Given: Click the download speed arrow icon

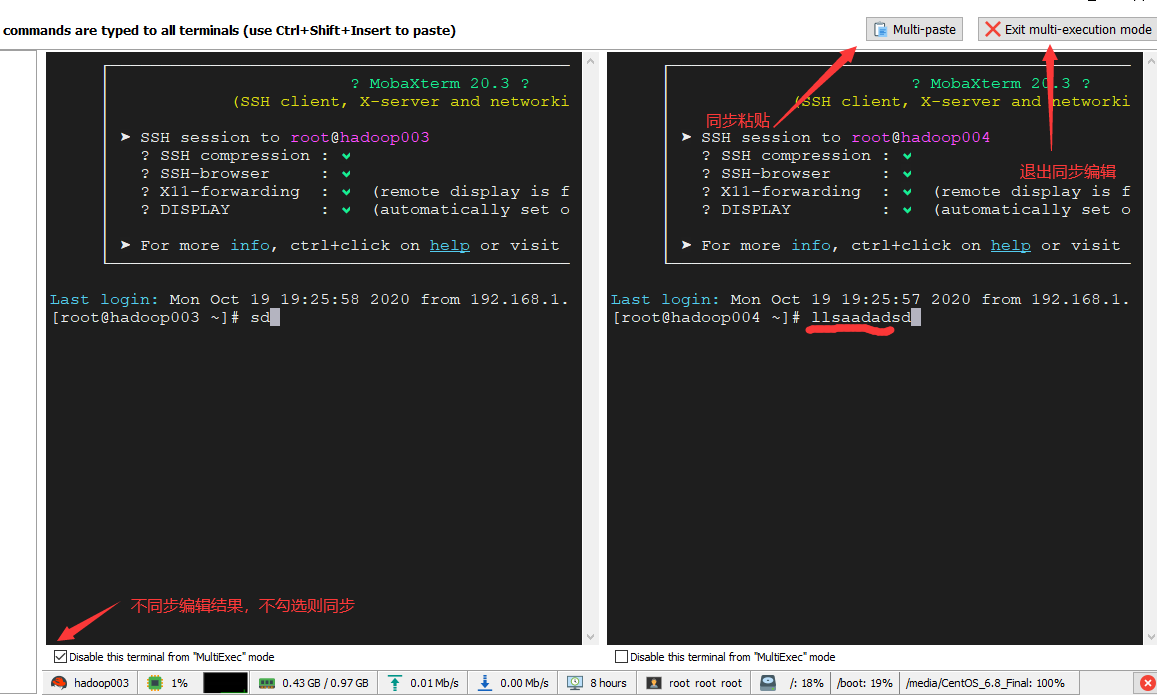Looking at the screenshot, I should pyautogui.click(x=485, y=683).
